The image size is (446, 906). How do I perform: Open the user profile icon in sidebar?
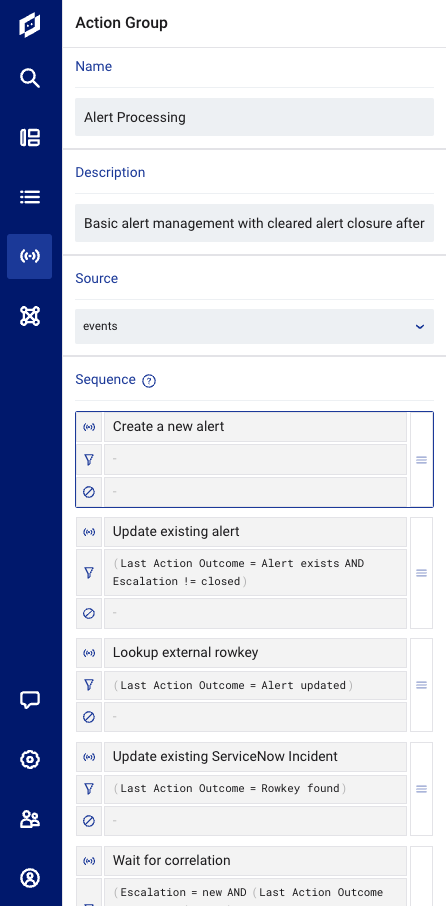30,878
